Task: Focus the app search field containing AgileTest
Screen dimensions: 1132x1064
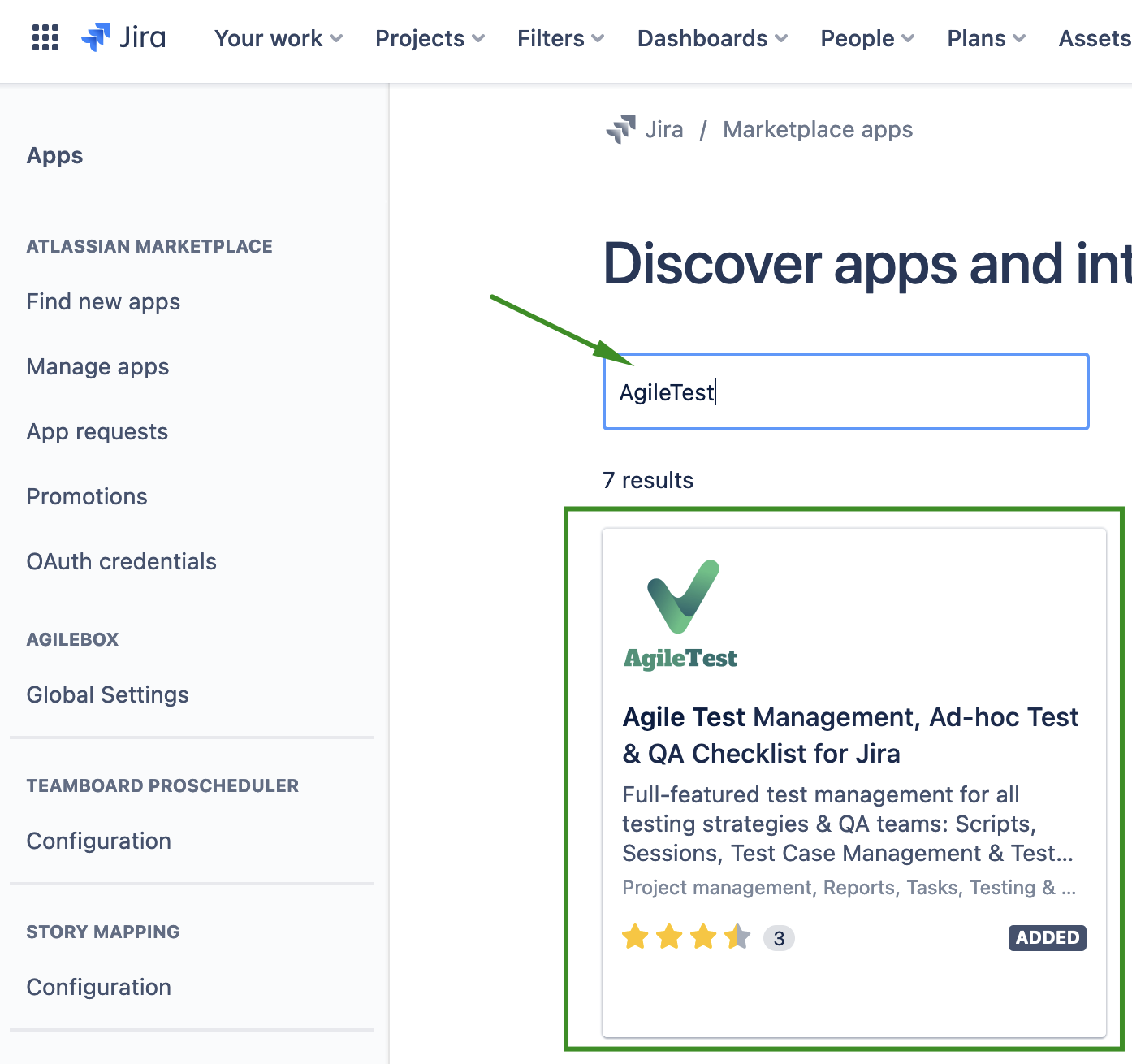Action: click(x=845, y=391)
